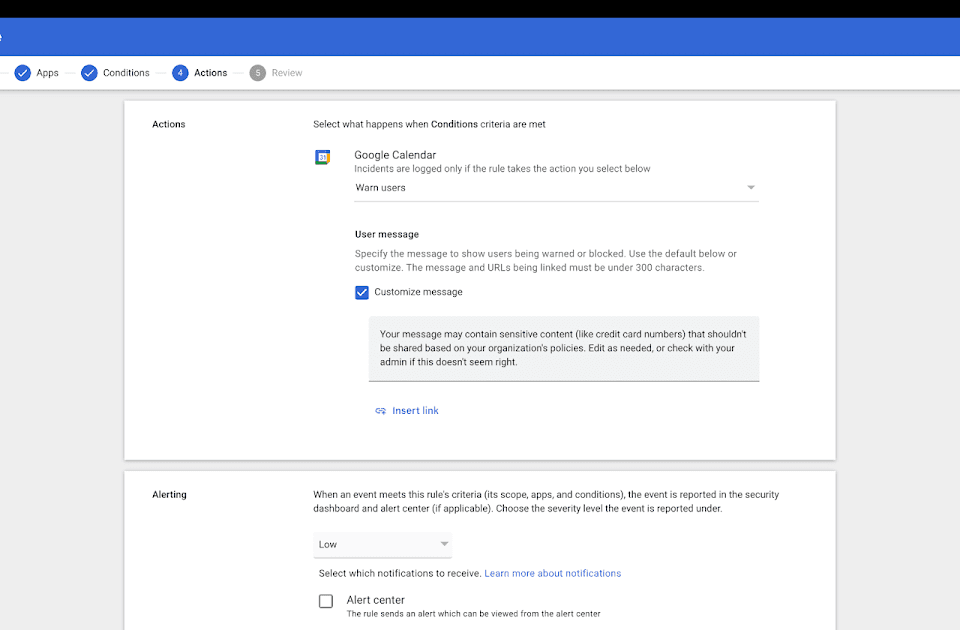Image resolution: width=960 pixels, height=630 pixels.
Task: Click the Google Calendar app icon
Action: click(323, 157)
